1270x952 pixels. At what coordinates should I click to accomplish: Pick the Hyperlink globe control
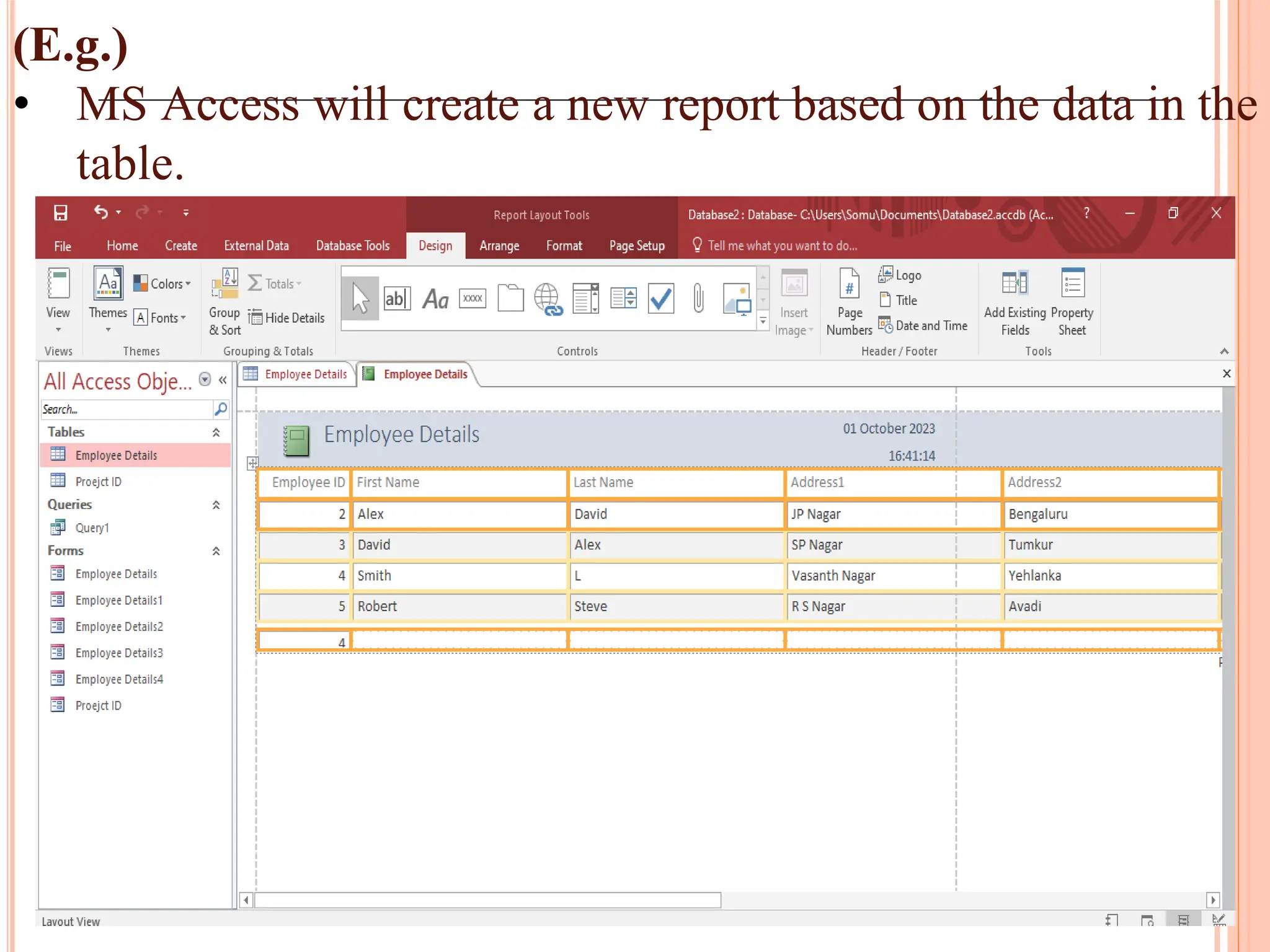click(x=548, y=299)
